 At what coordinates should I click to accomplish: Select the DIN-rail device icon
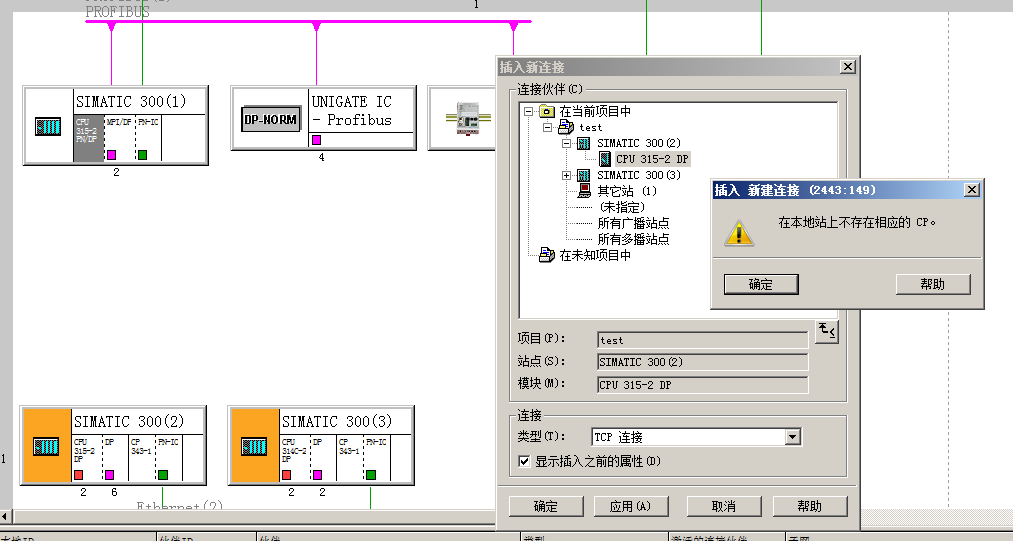[468, 118]
